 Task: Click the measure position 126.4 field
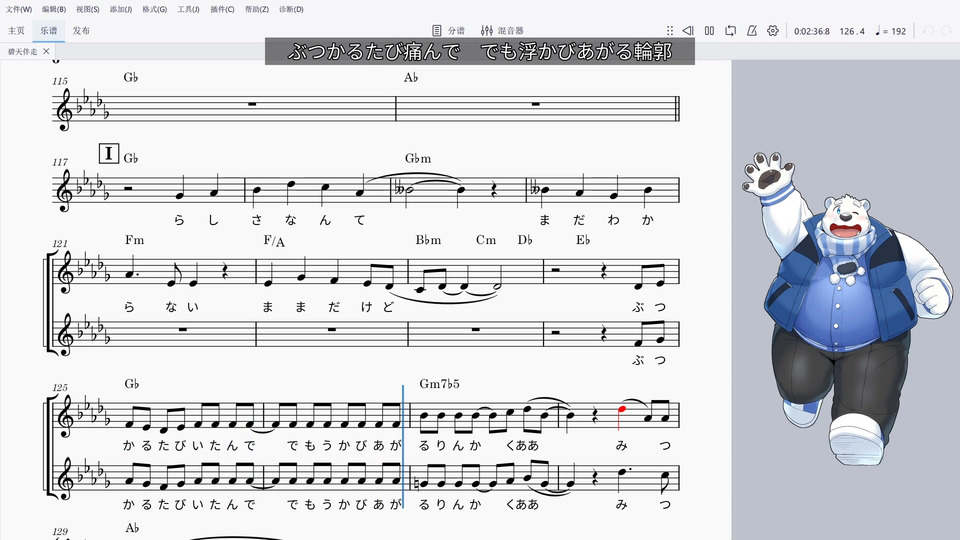point(852,31)
